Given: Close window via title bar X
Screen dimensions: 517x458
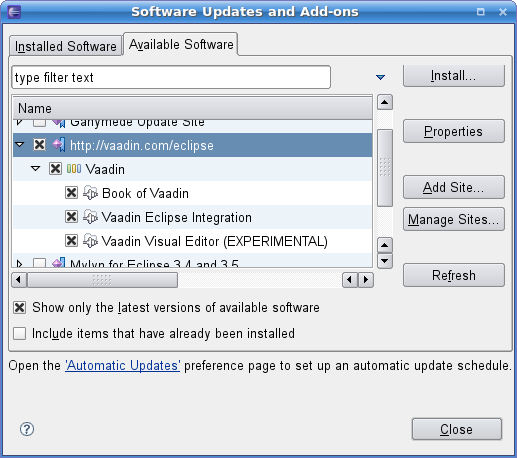Looking at the screenshot, I should coord(503,12).
